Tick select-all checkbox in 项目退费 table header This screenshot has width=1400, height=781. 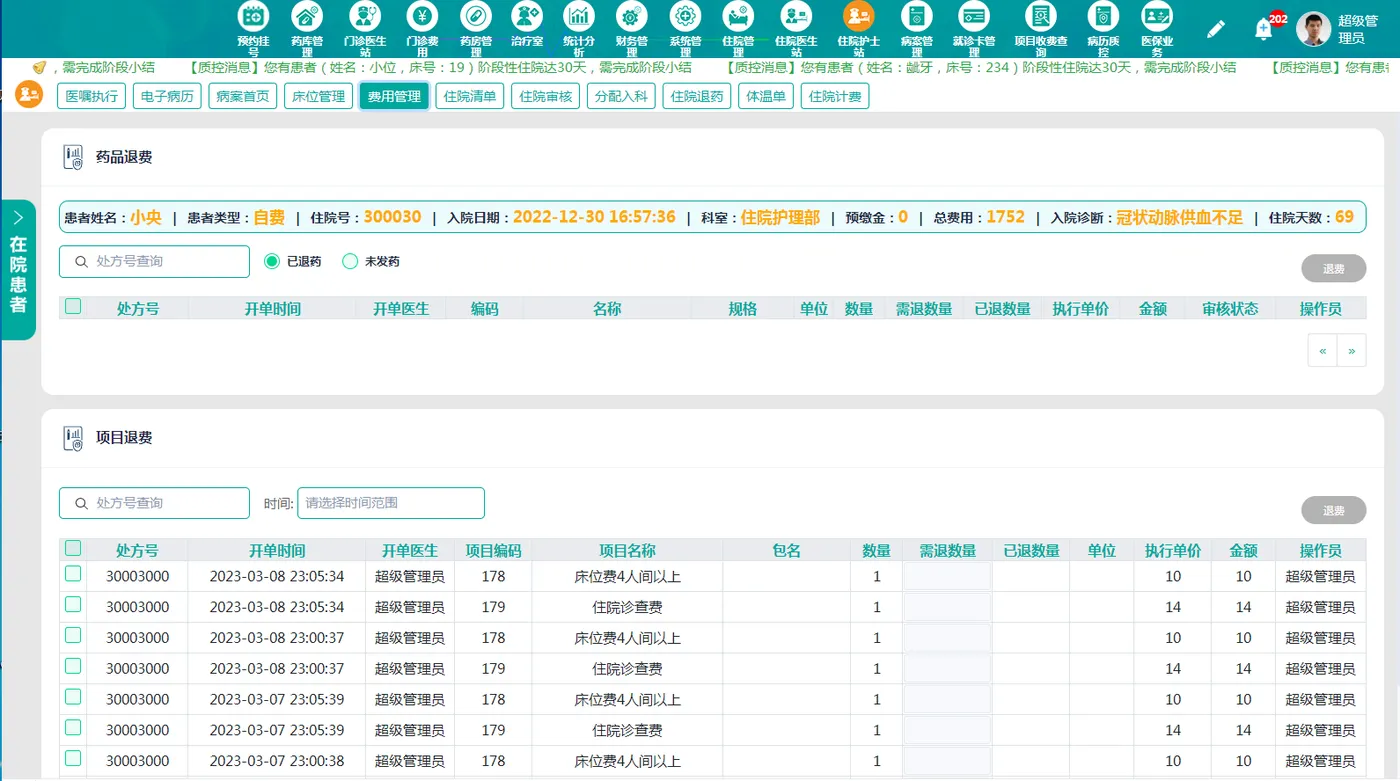point(73,548)
